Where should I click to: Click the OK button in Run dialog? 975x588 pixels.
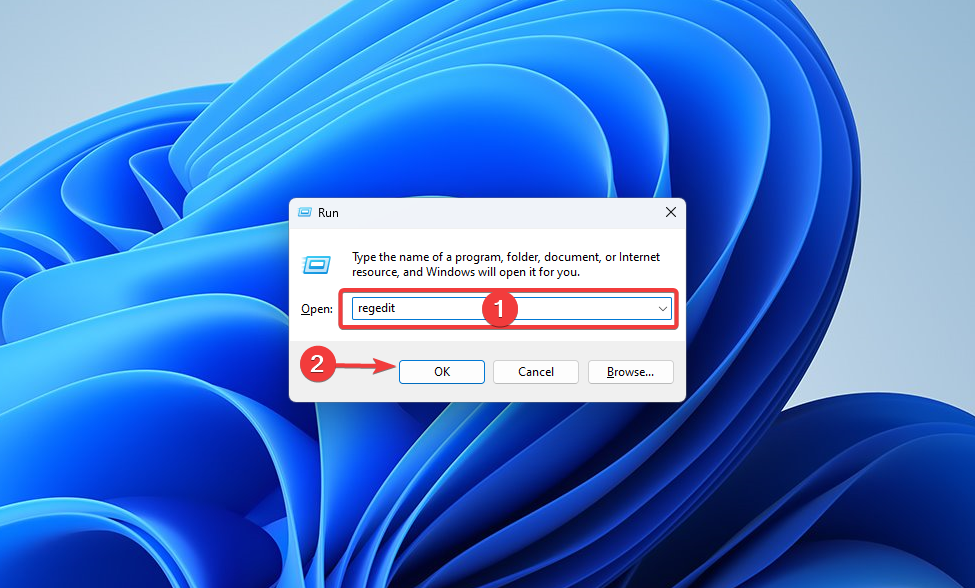pyautogui.click(x=441, y=372)
